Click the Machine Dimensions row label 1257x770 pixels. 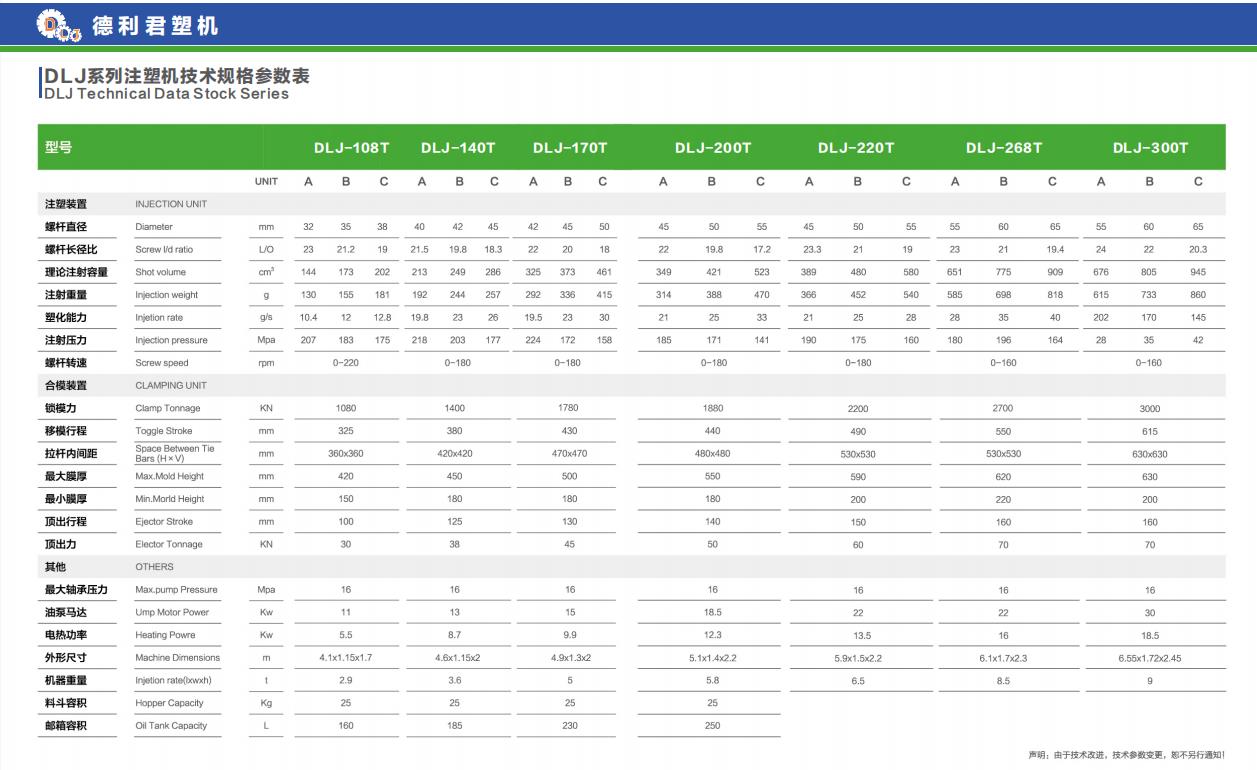(177, 657)
